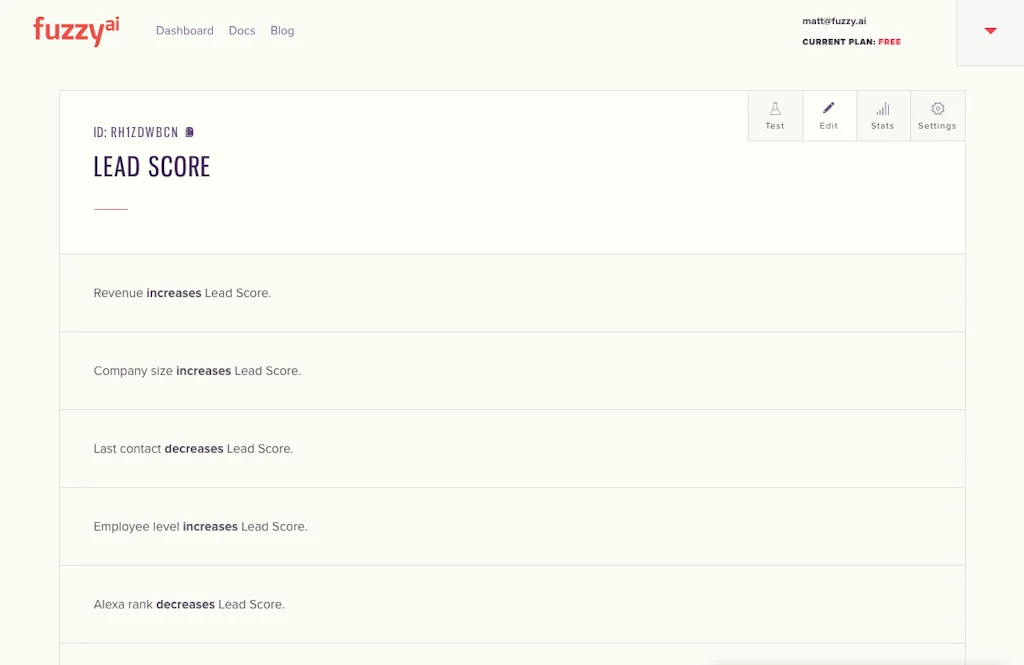View the Stats bar chart icon
This screenshot has width=1024, height=665.
click(x=883, y=114)
